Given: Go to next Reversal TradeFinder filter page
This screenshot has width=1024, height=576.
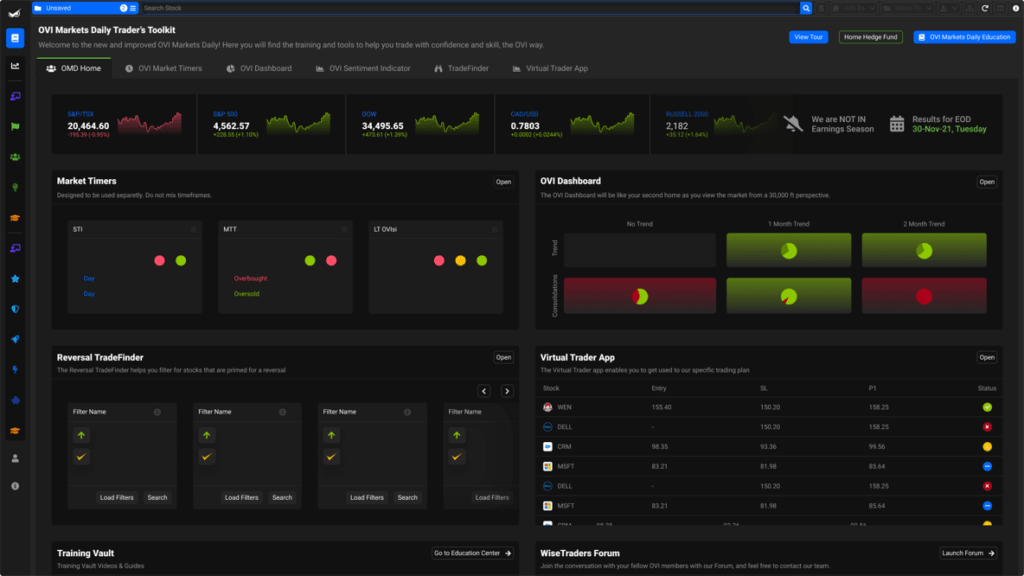Looking at the screenshot, I should coord(507,391).
